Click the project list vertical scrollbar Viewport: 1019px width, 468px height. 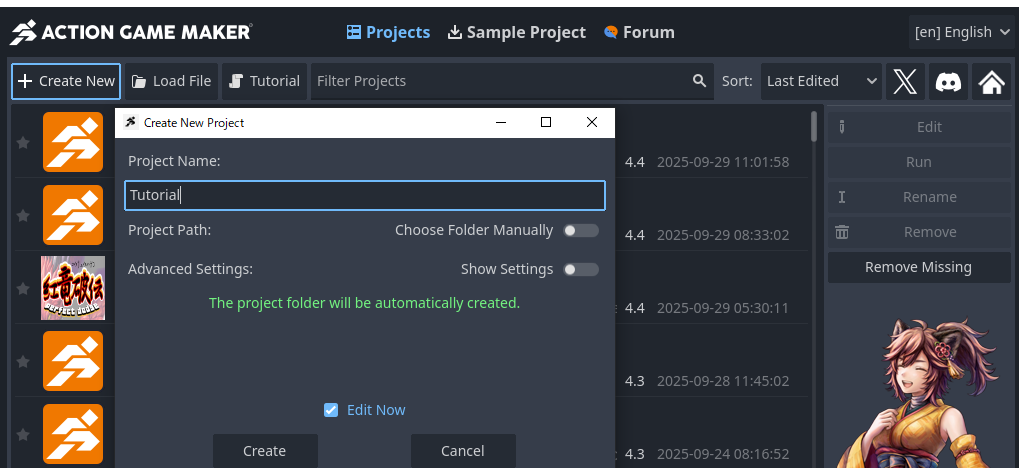[814, 127]
